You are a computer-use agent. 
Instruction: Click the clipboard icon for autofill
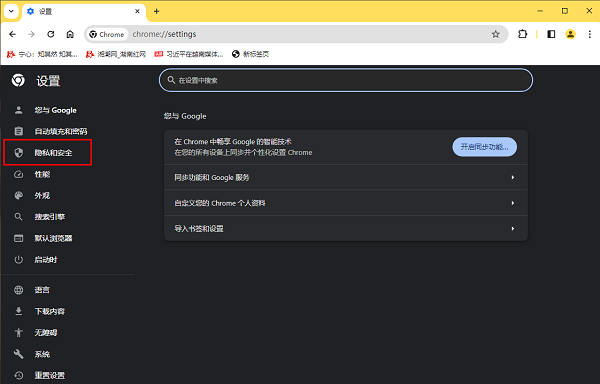(18, 131)
